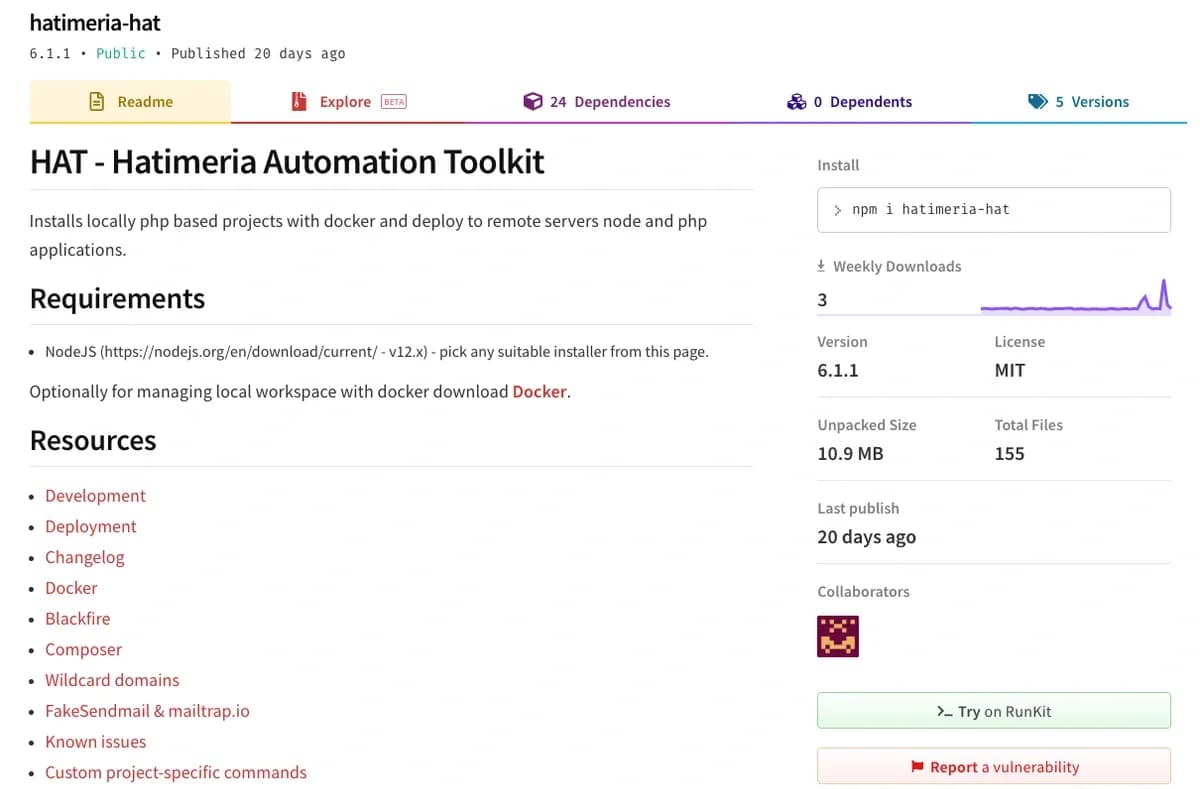Click the collaborator avatar image
This screenshot has height=789, width=1200.
coord(838,636)
